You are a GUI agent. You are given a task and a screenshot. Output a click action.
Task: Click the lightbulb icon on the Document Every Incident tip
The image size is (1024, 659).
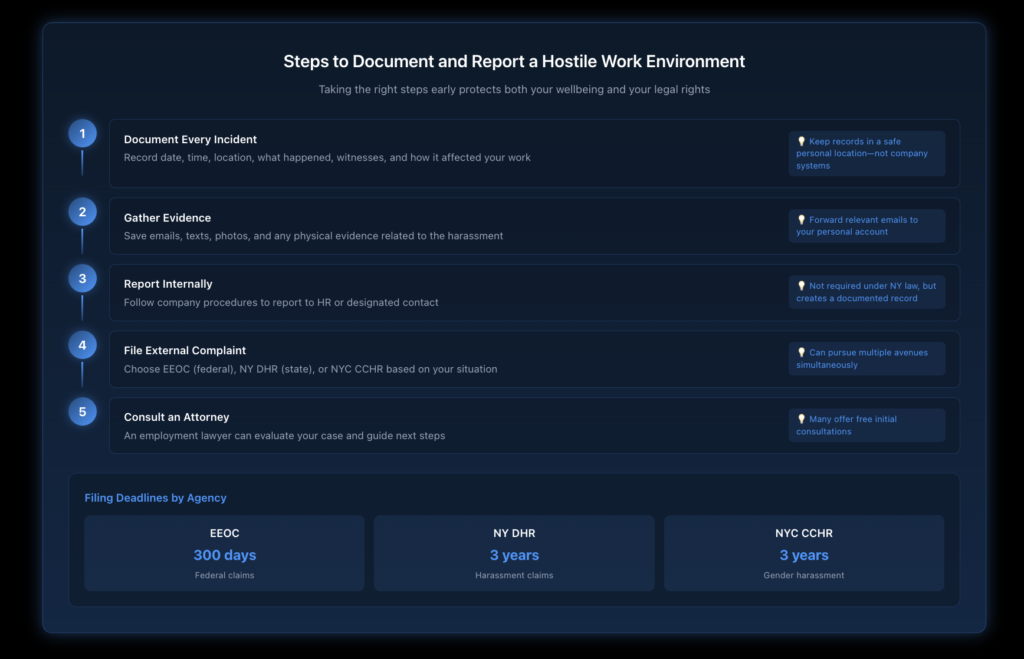pos(800,141)
